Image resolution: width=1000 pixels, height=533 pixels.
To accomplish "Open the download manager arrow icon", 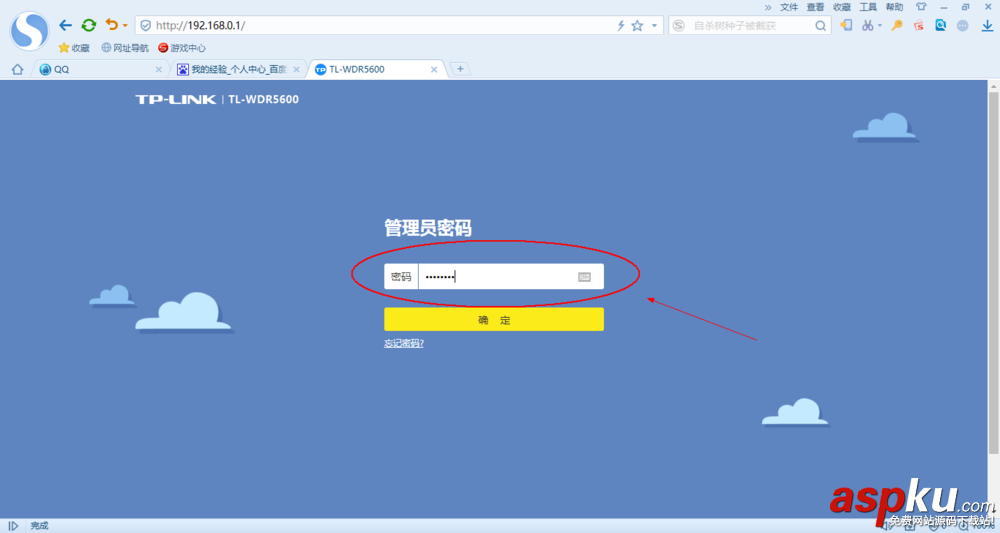I will pyautogui.click(x=987, y=26).
